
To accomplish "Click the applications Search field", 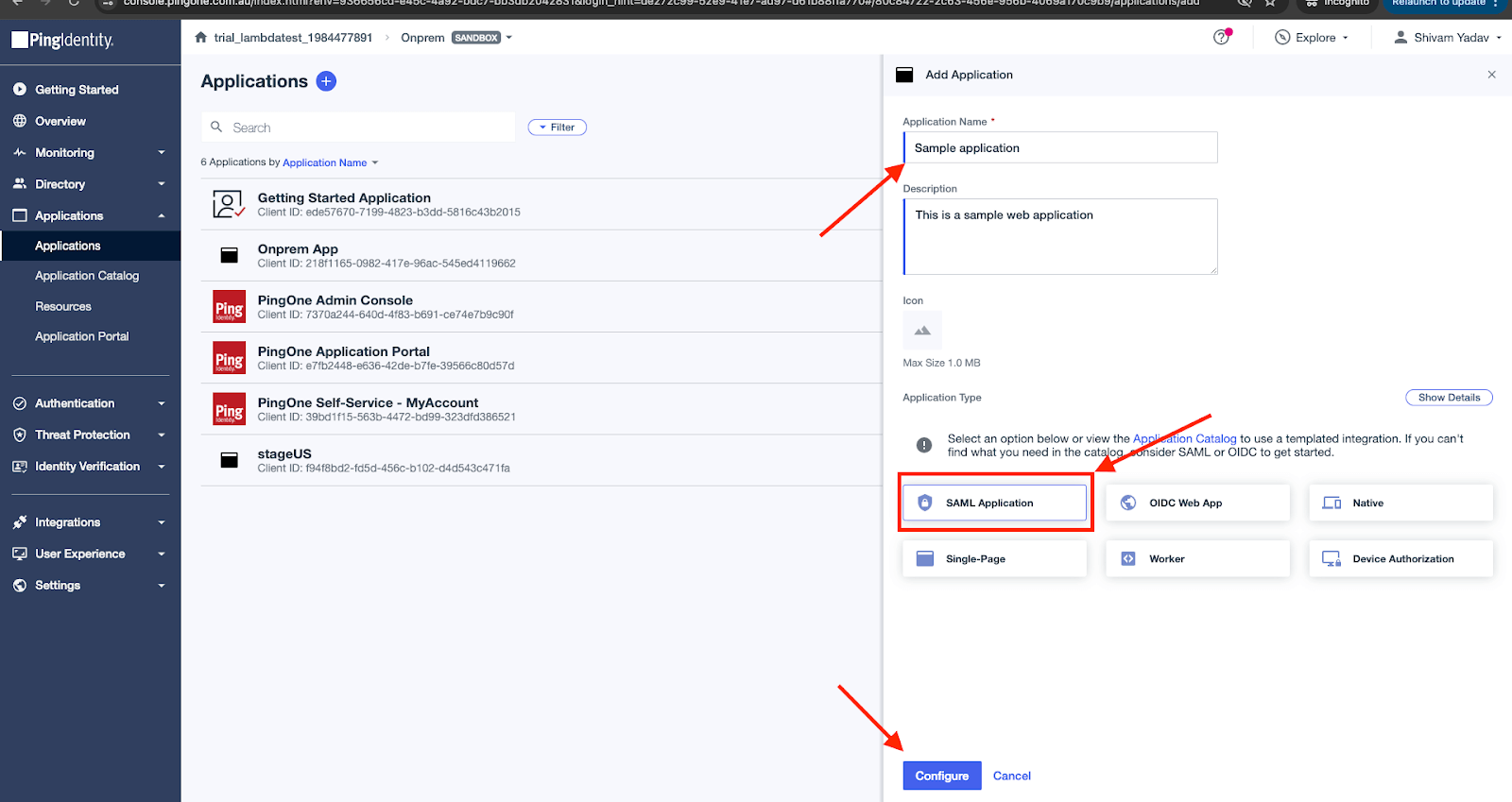I will (x=358, y=127).
